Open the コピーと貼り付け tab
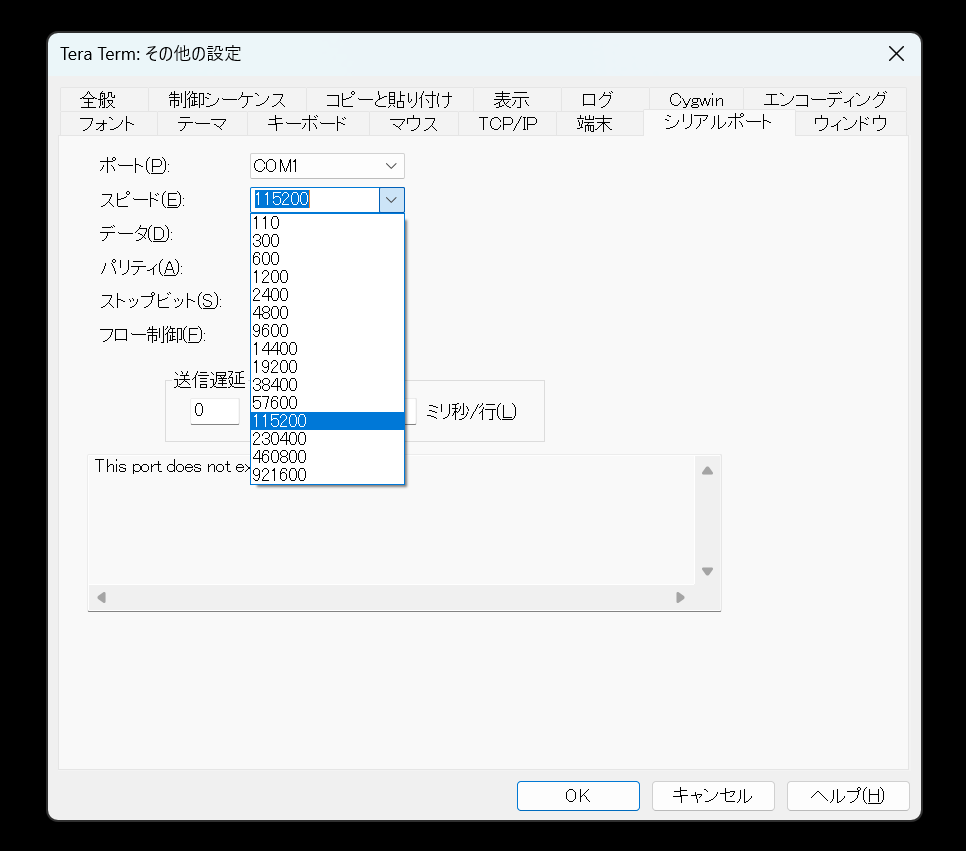 (x=389, y=100)
